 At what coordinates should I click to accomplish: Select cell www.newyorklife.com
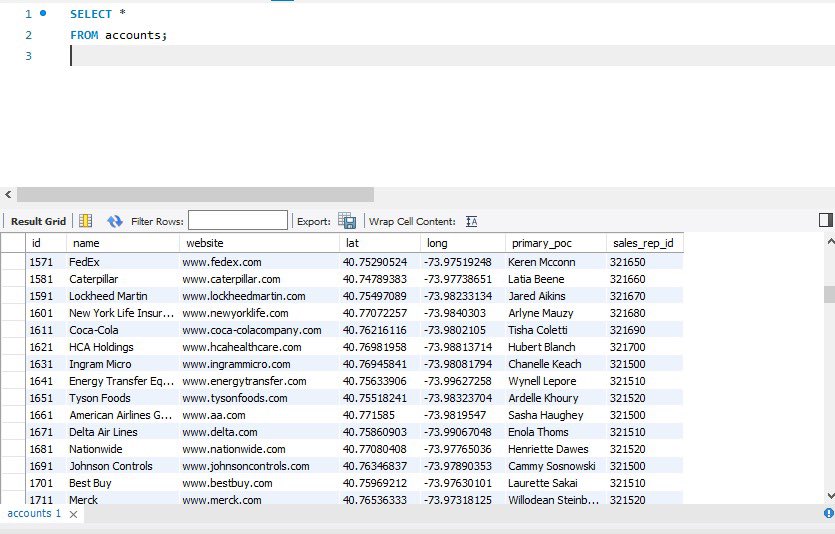[259, 313]
